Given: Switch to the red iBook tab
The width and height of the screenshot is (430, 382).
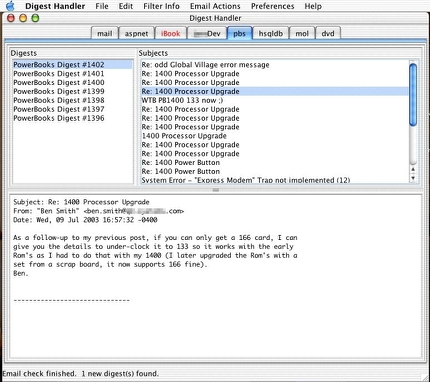Looking at the screenshot, I should (170, 33).
